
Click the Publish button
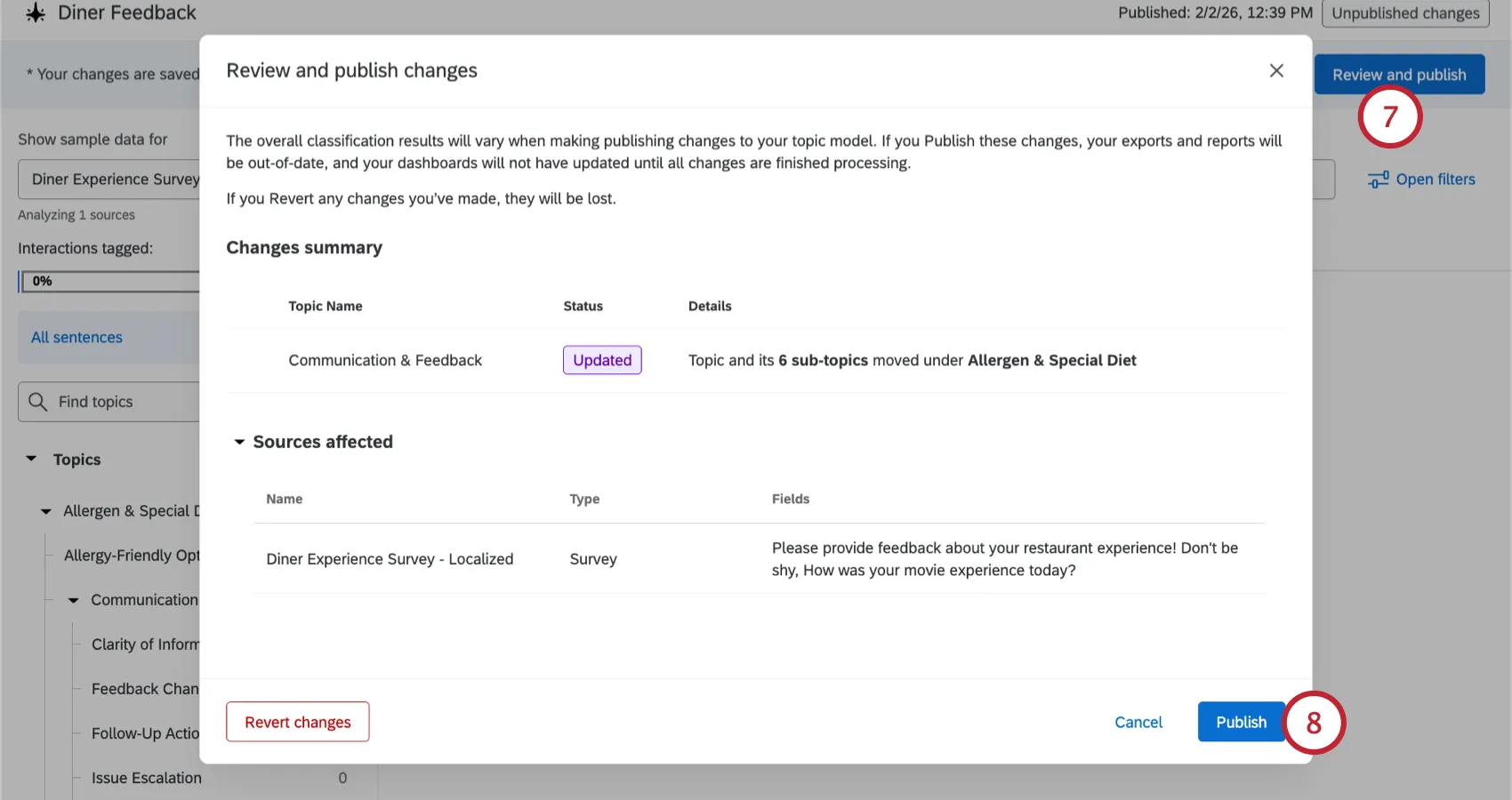(x=1242, y=722)
